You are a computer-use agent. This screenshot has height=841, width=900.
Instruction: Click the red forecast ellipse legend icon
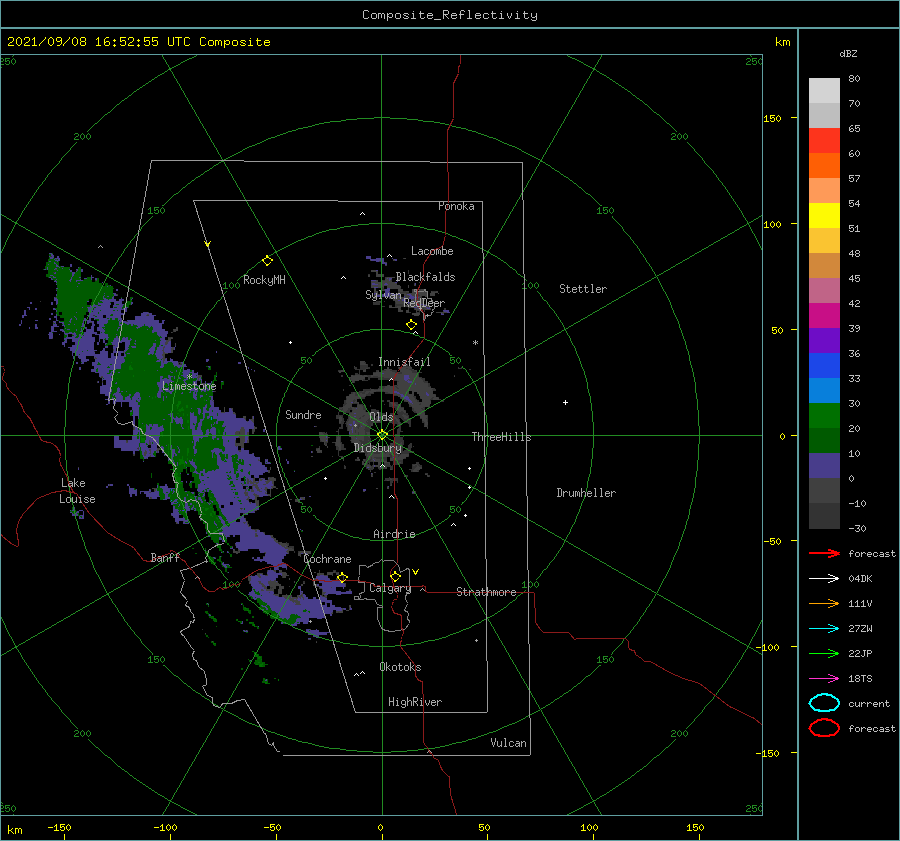coord(824,728)
